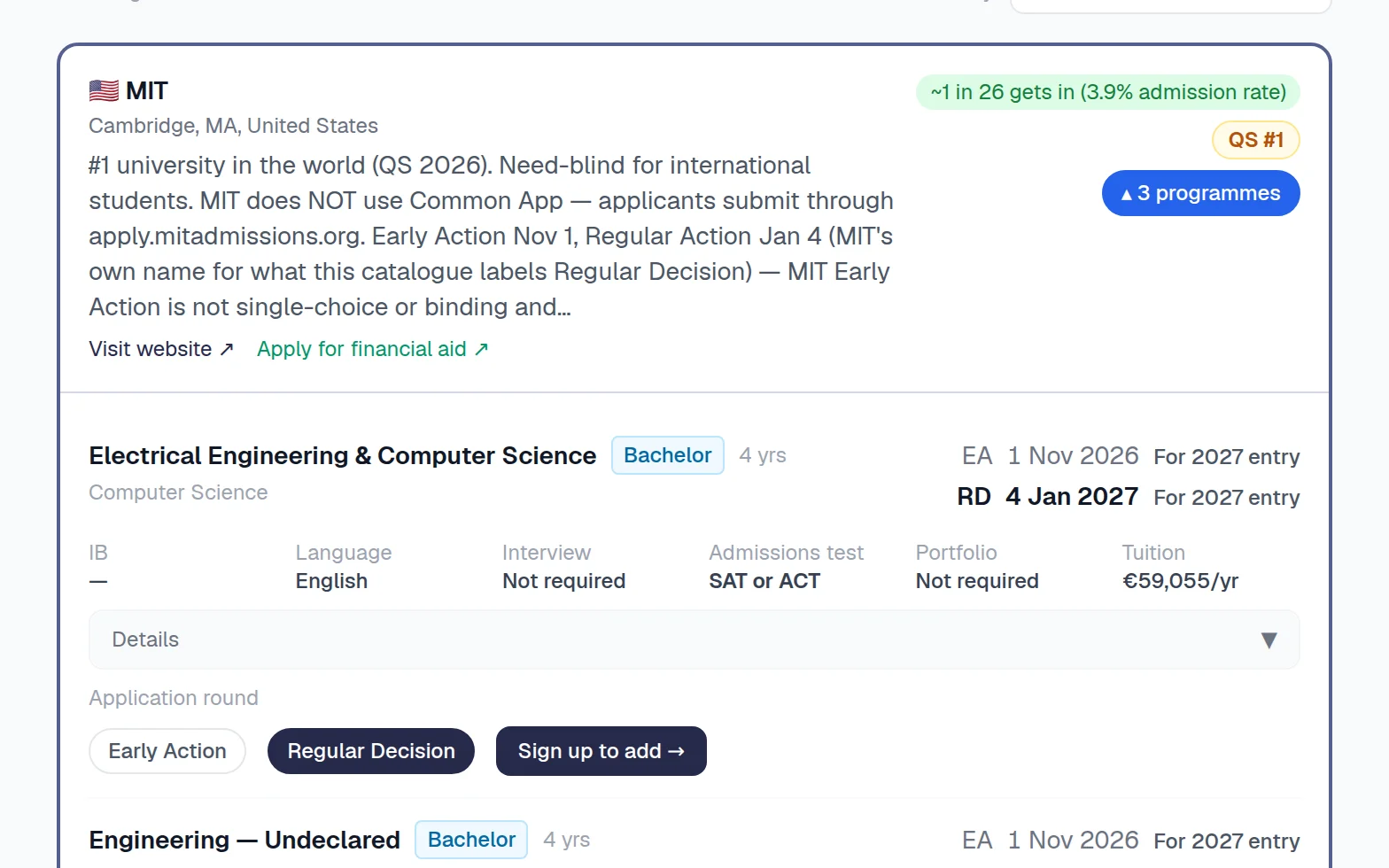Click the Application round label
This screenshot has height=868, width=1389.
[x=174, y=698]
